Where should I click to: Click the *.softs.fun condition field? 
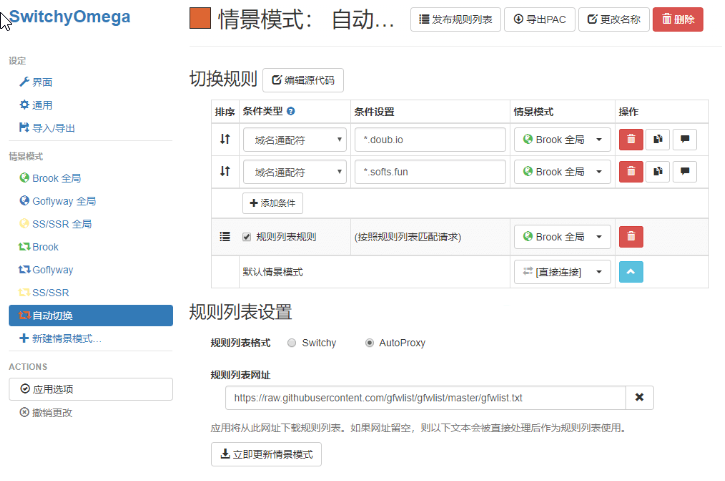(430, 172)
